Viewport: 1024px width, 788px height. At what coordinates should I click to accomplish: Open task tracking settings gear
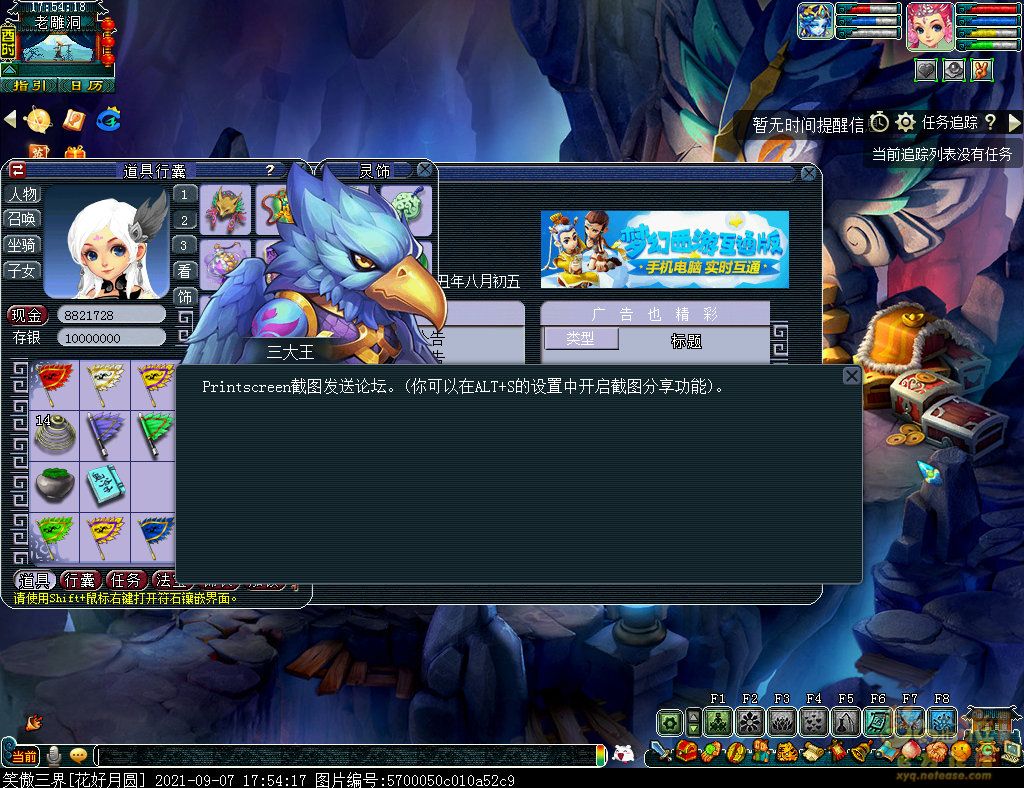905,122
